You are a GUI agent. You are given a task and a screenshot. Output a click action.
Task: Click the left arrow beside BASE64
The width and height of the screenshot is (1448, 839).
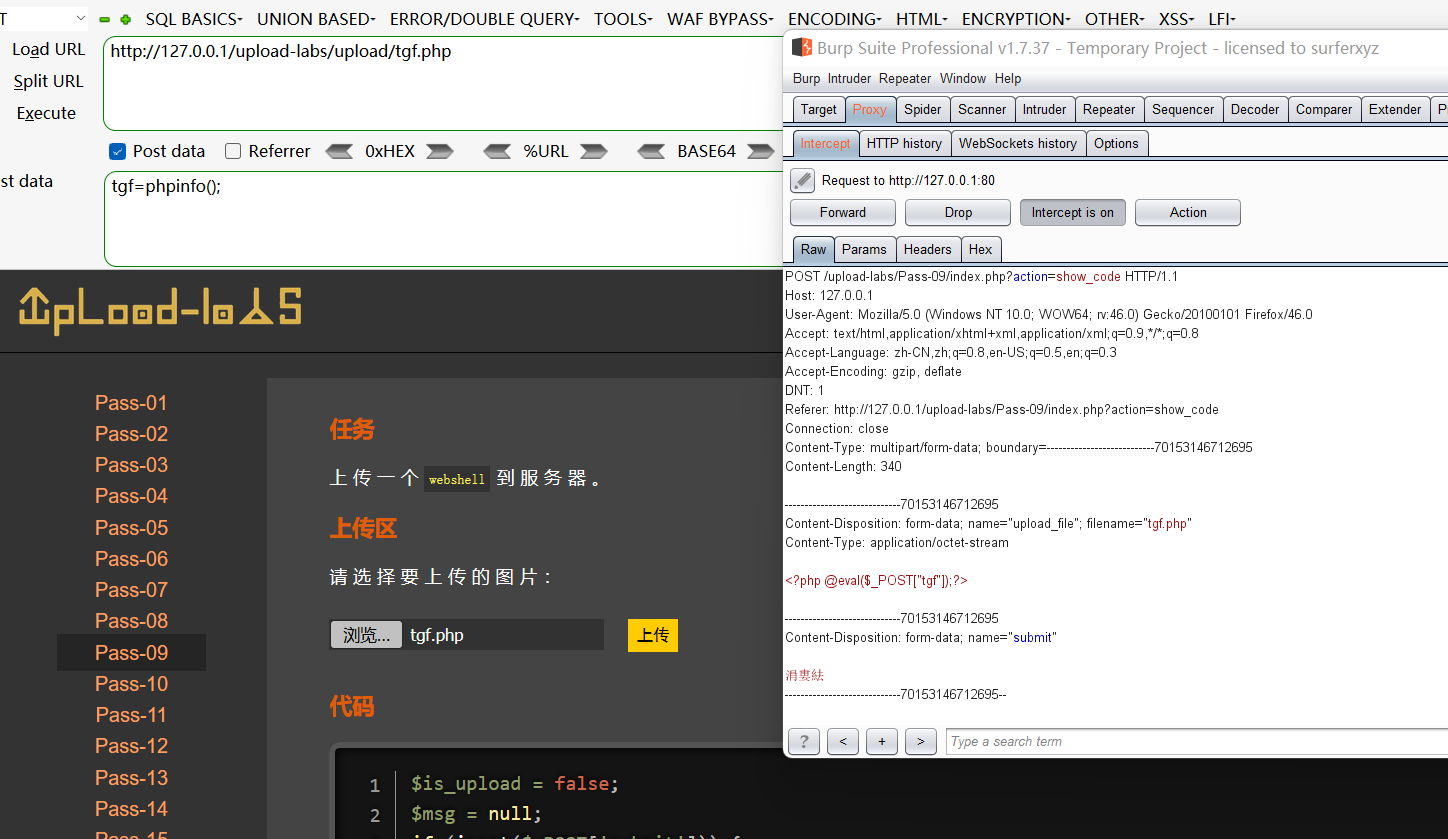pos(652,151)
